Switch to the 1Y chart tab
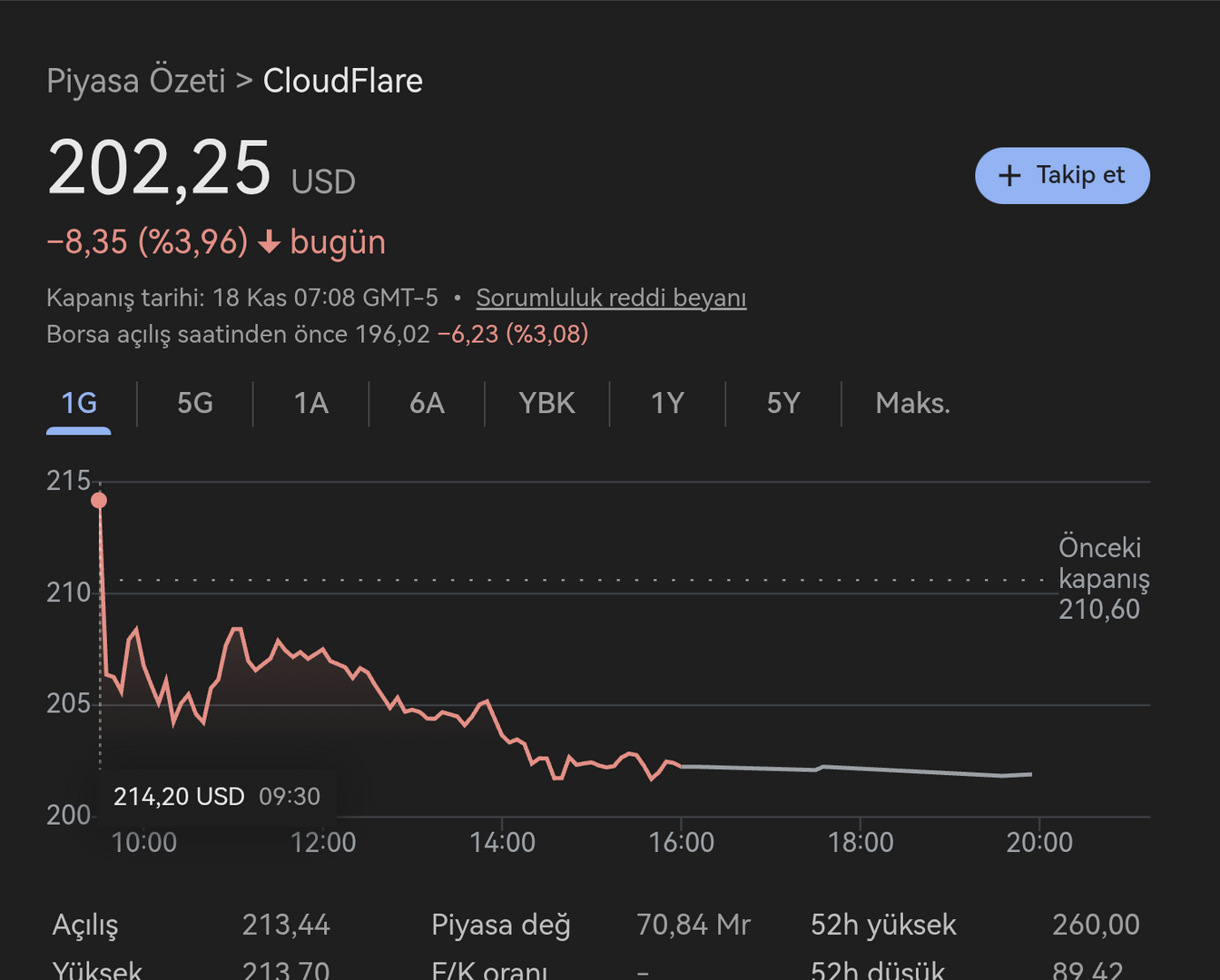The width and height of the screenshot is (1220, 980). [667, 403]
